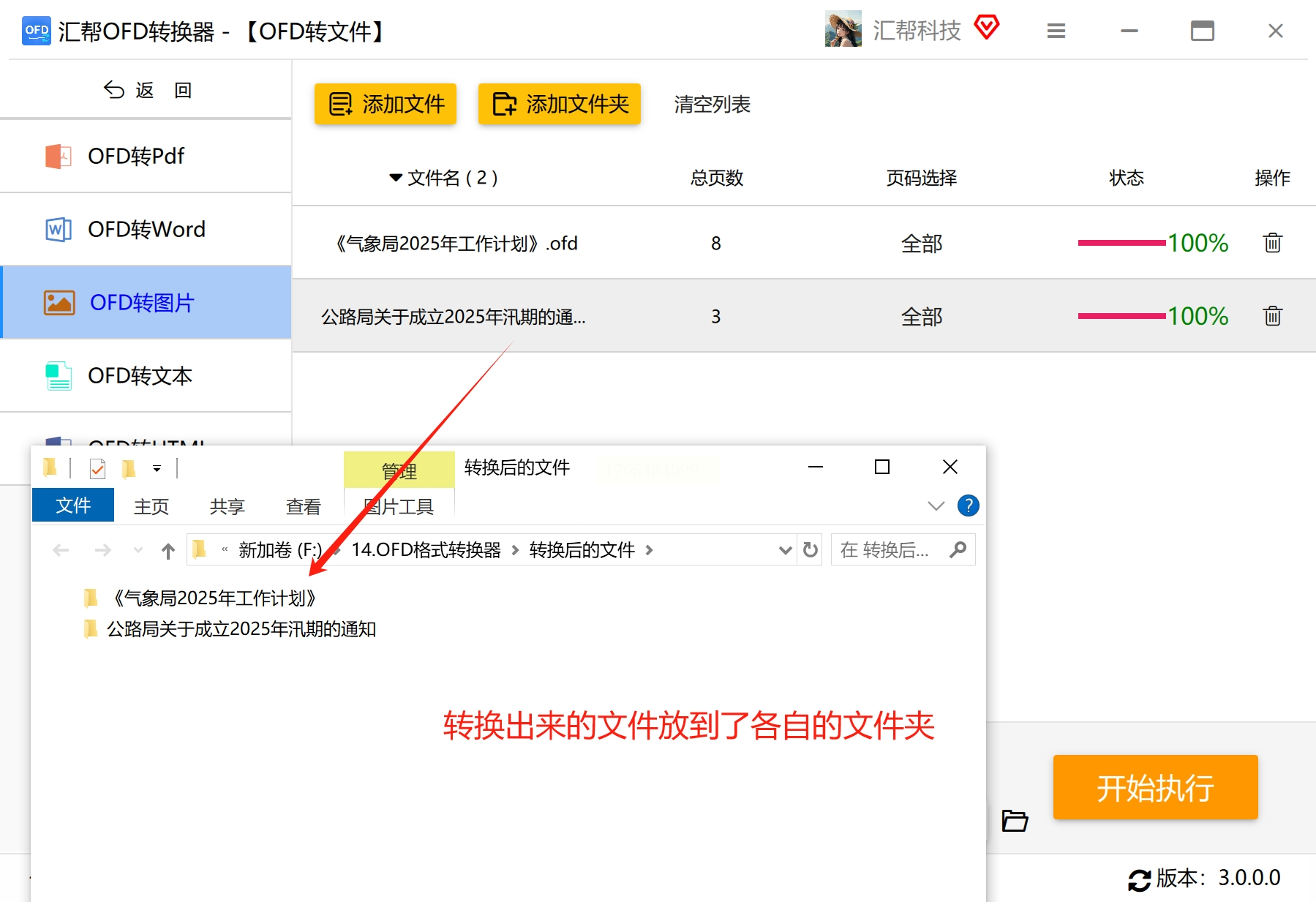
Task: Switch to 主页 ribbon tab
Action: pyautogui.click(x=151, y=506)
